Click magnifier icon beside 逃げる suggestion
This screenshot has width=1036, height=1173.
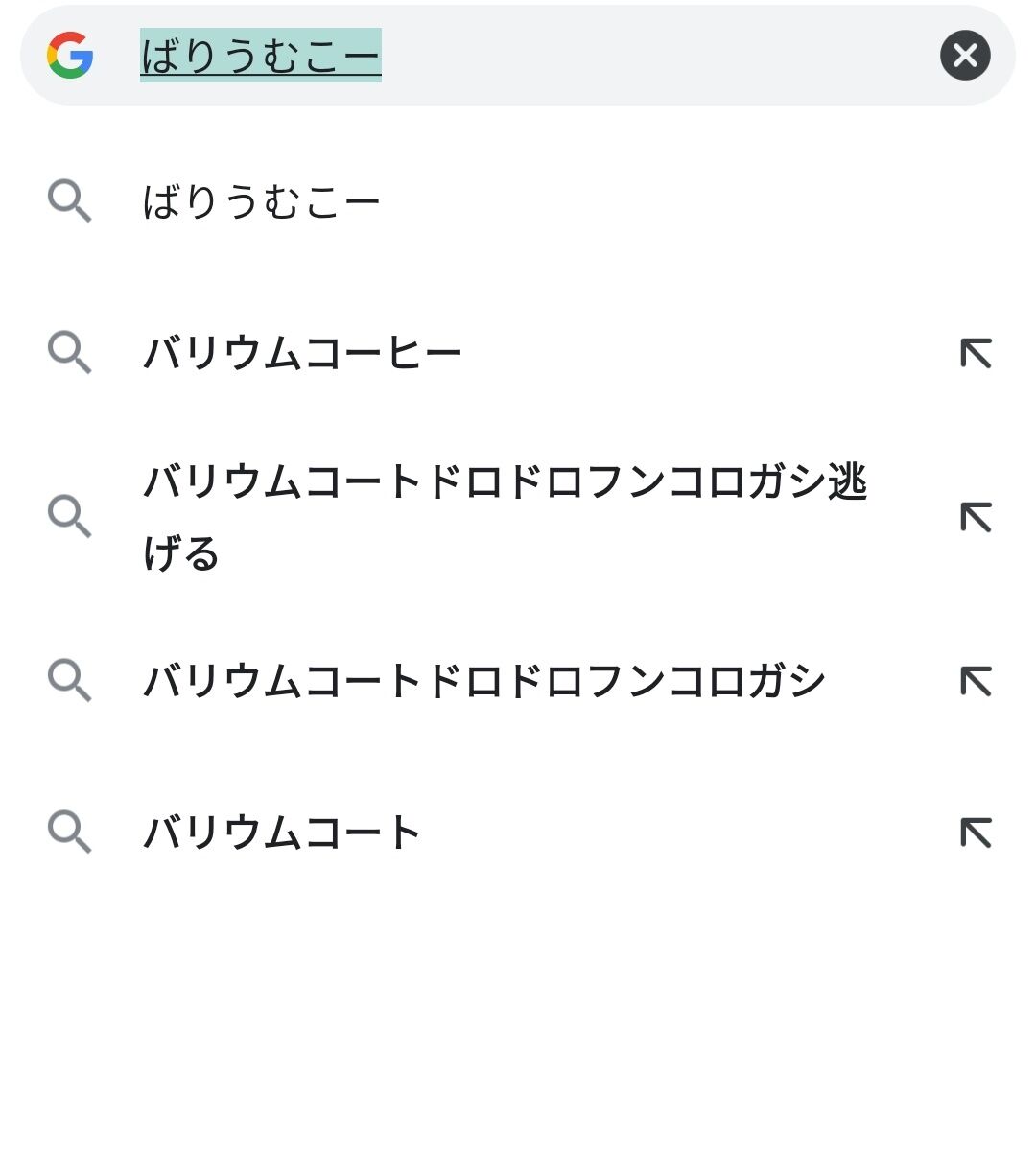(69, 517)
